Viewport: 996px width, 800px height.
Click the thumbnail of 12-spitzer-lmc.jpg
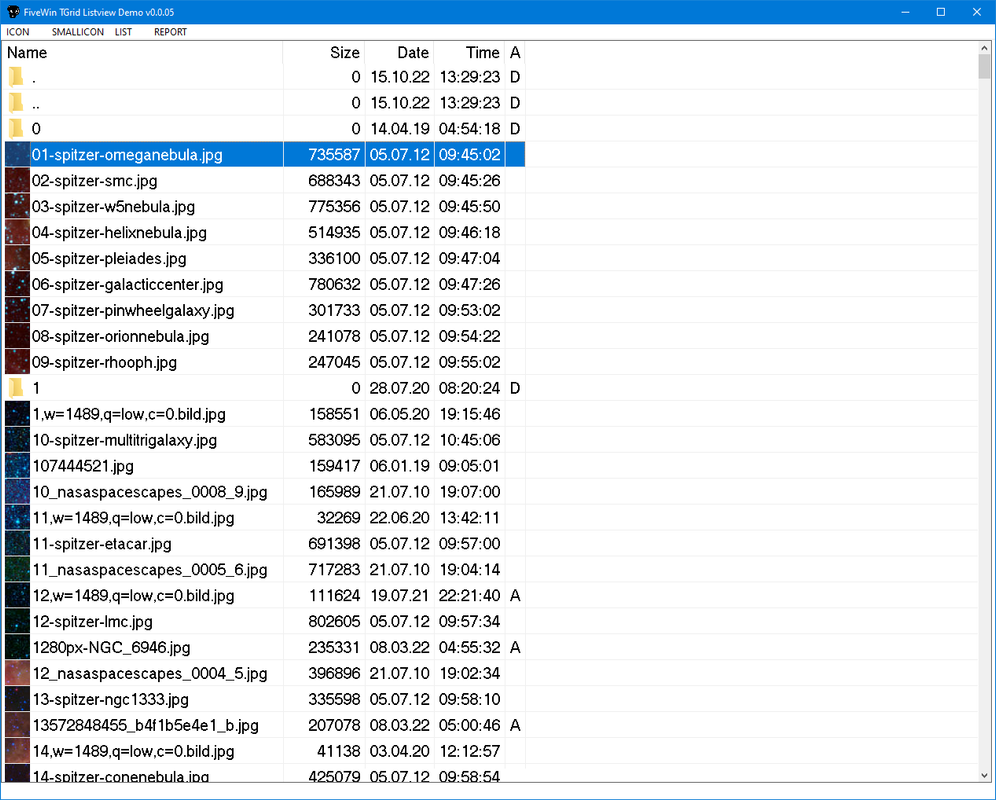tap(17, 621)
